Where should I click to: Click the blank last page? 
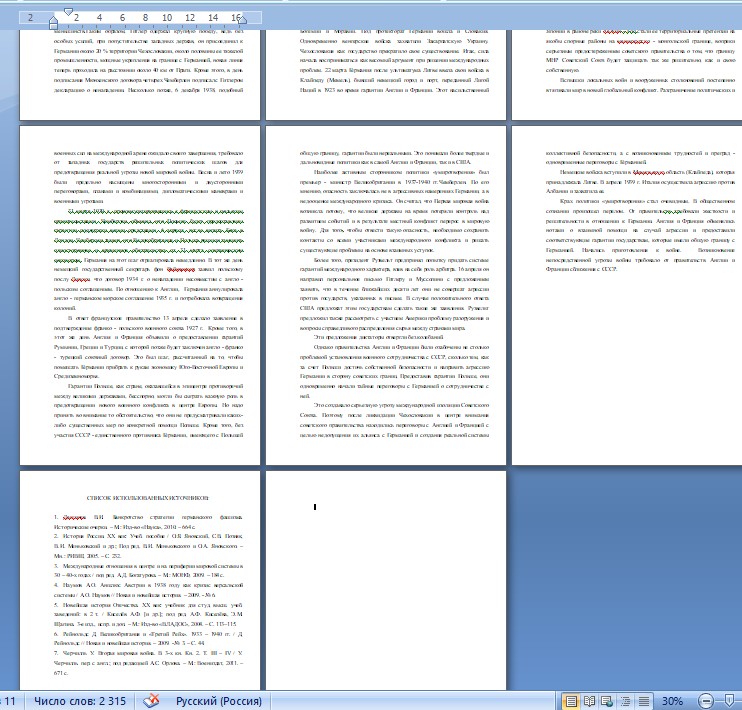(380, 580)
